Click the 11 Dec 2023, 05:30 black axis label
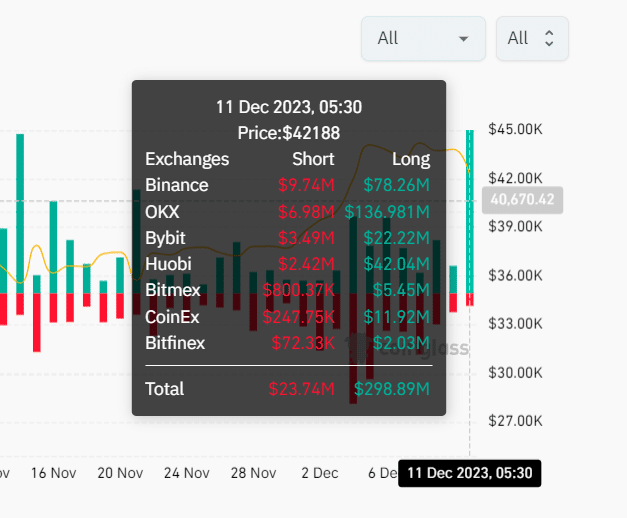The width and height of the screenshot is (627, 518). [x=469, y=473]
